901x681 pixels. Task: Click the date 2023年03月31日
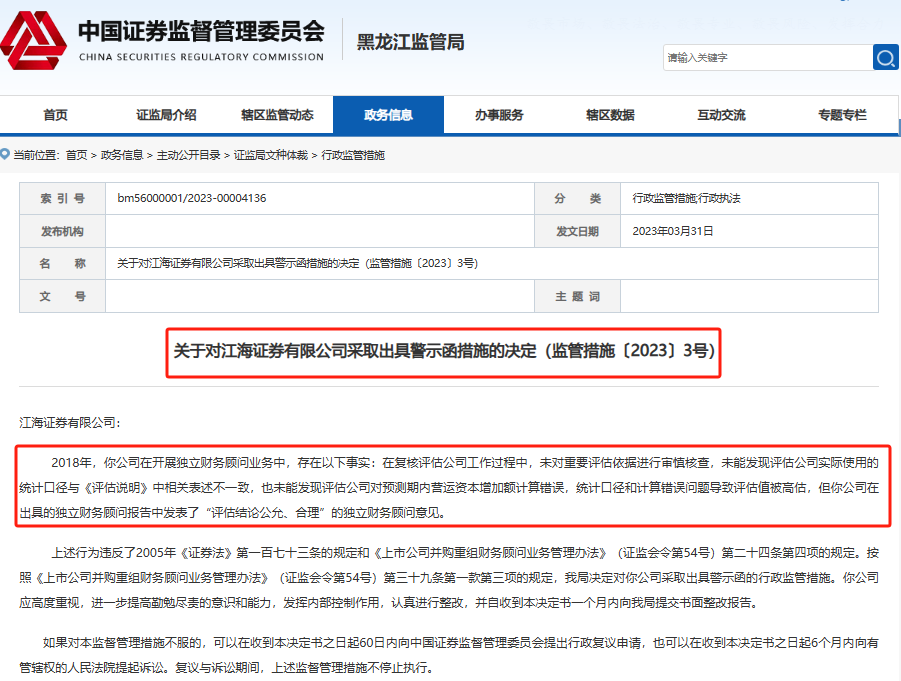[673, 231]
